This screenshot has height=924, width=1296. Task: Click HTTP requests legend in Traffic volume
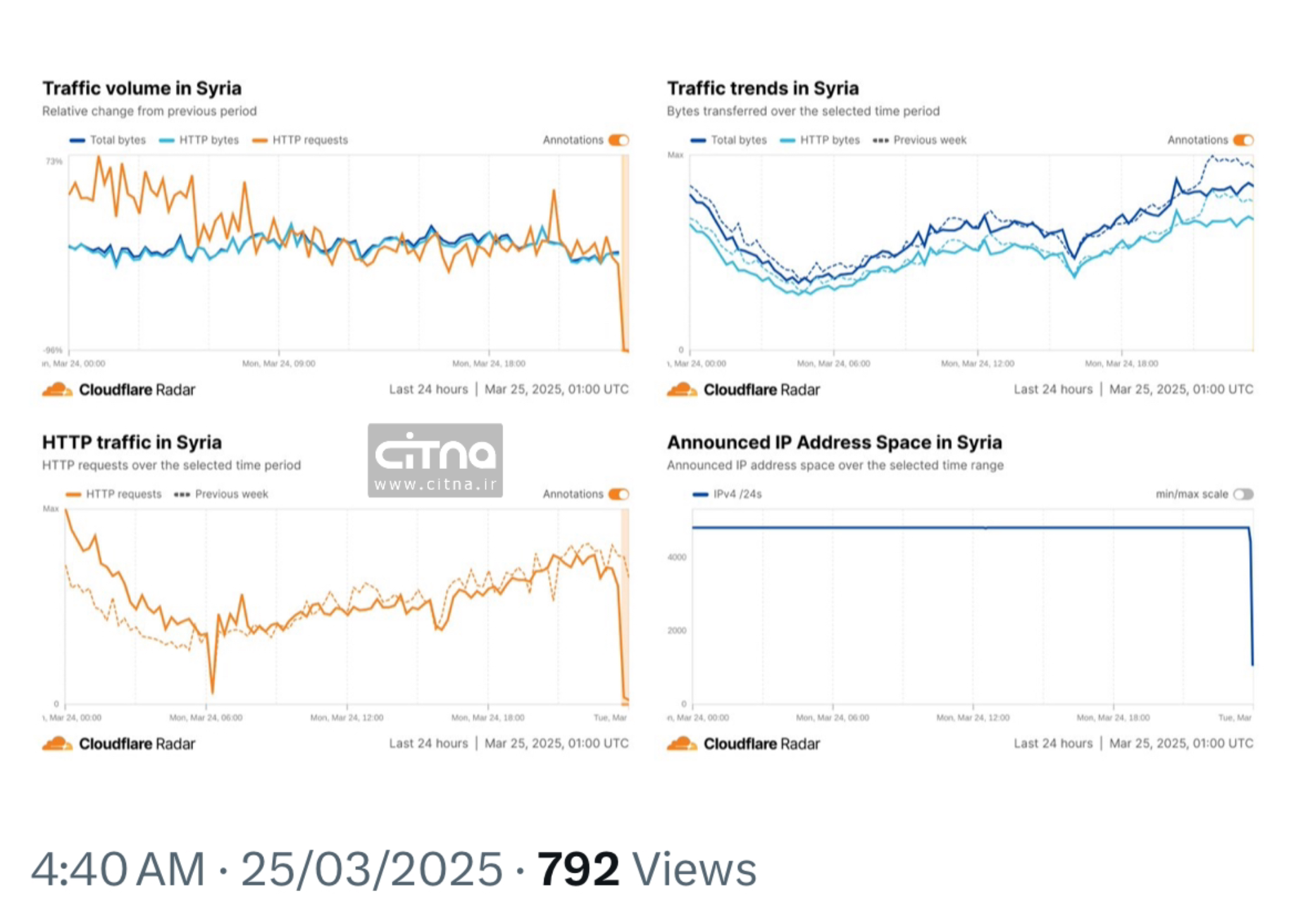point(301,140)
